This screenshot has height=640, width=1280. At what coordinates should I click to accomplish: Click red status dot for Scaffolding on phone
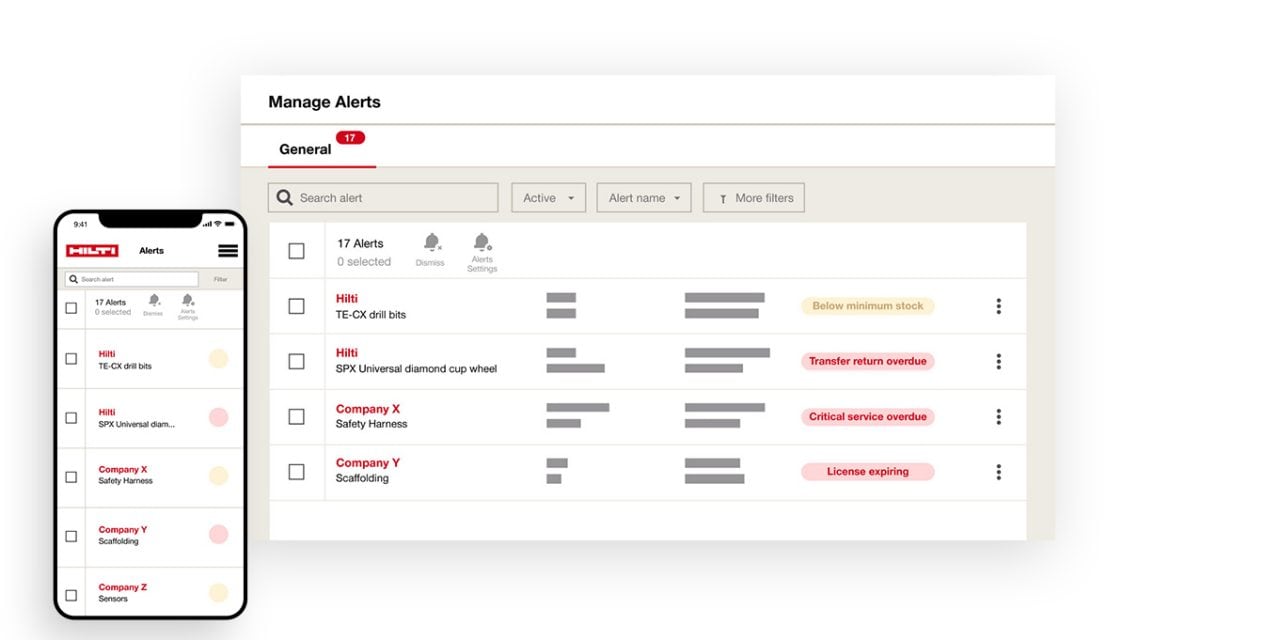click(218, 534)
